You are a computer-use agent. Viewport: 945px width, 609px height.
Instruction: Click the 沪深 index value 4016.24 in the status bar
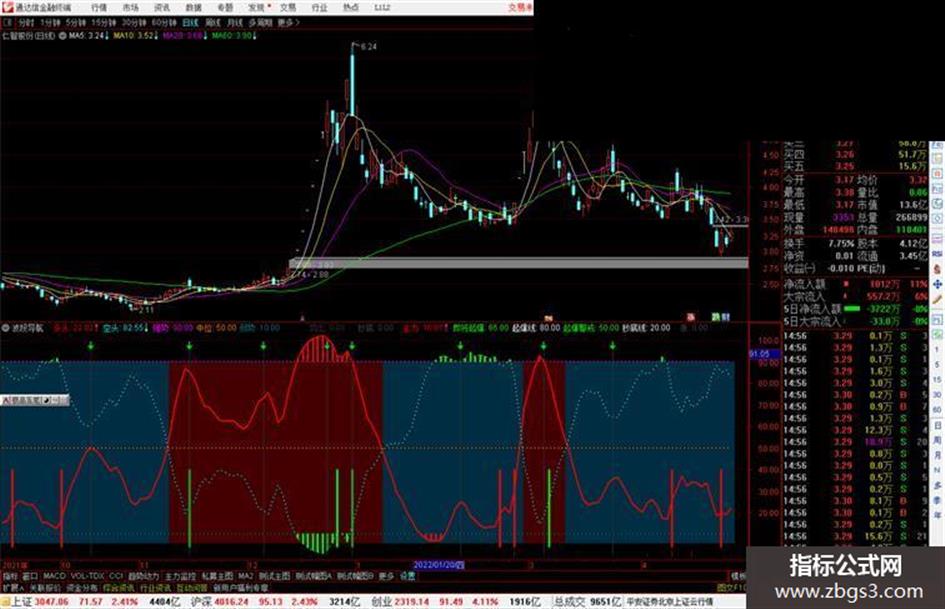point(232,602)
